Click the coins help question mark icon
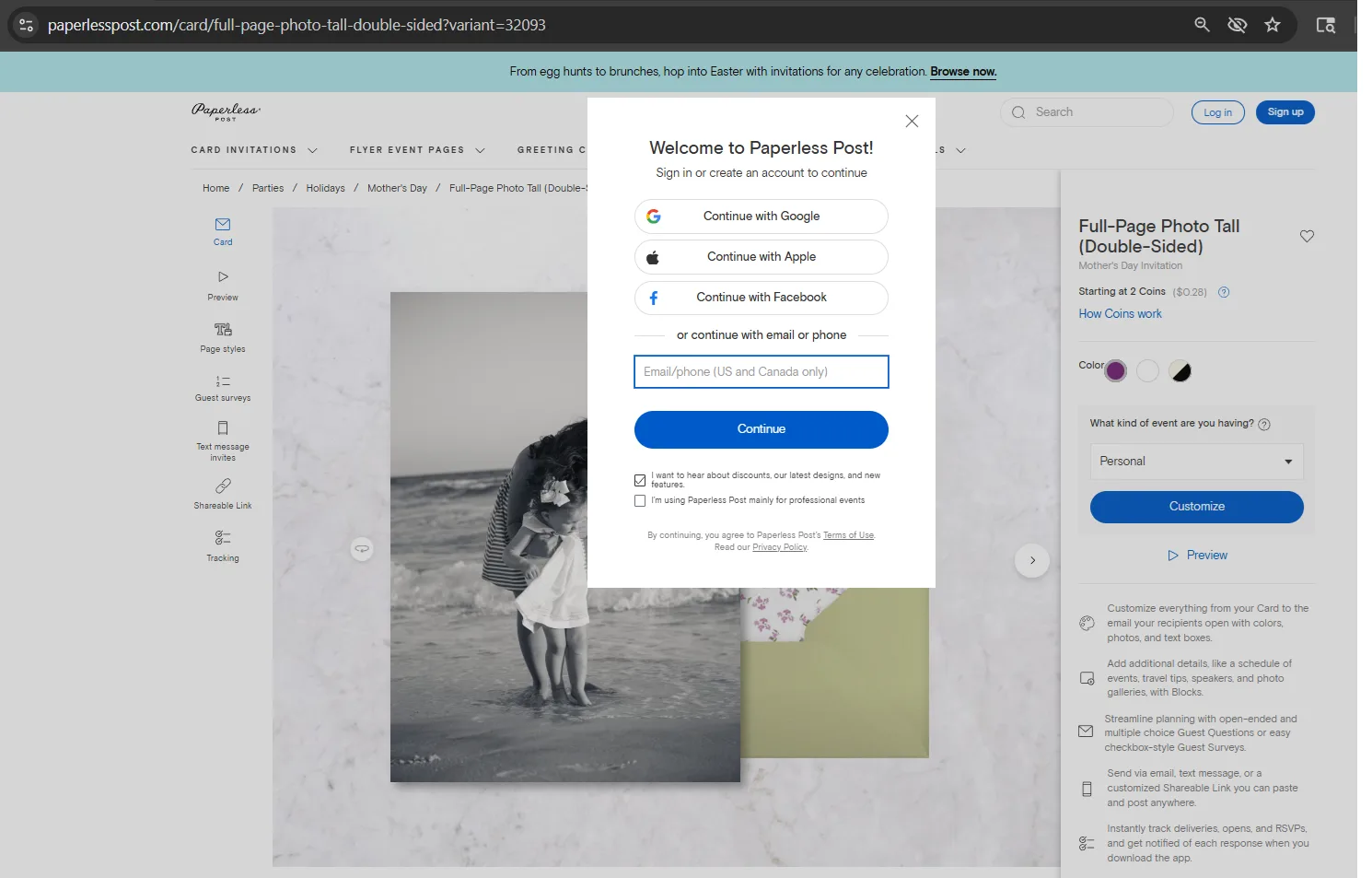1372x878 pixels. [1224, 292]
